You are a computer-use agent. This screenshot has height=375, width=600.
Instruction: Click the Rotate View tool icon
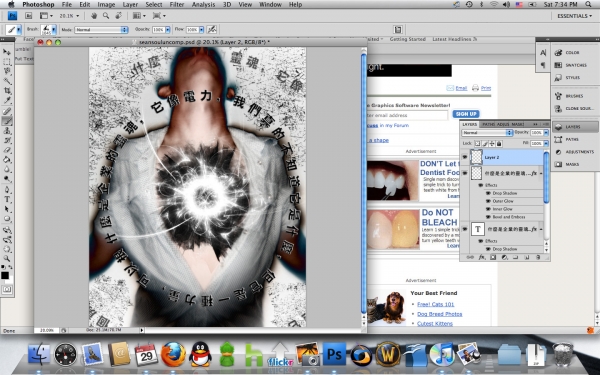[119, 16]
